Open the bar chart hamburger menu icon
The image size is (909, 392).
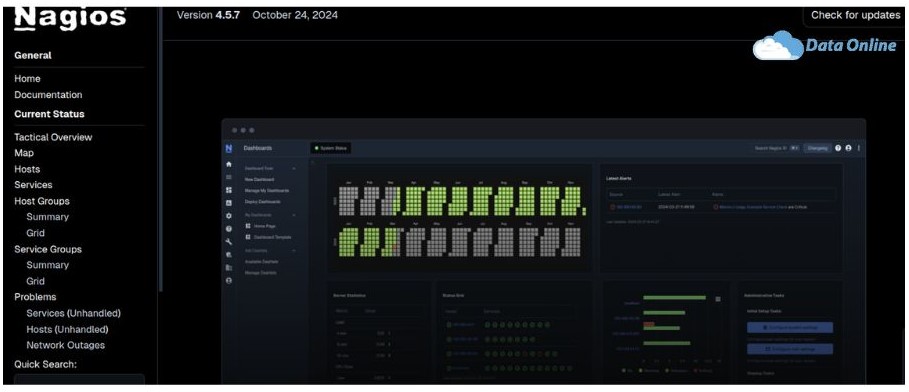click(718, 299)
